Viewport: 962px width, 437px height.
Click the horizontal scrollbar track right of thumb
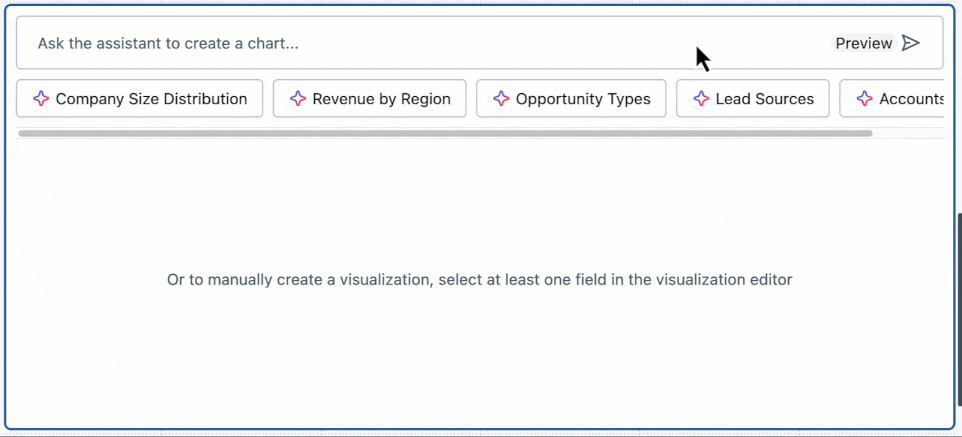point(908,133)
